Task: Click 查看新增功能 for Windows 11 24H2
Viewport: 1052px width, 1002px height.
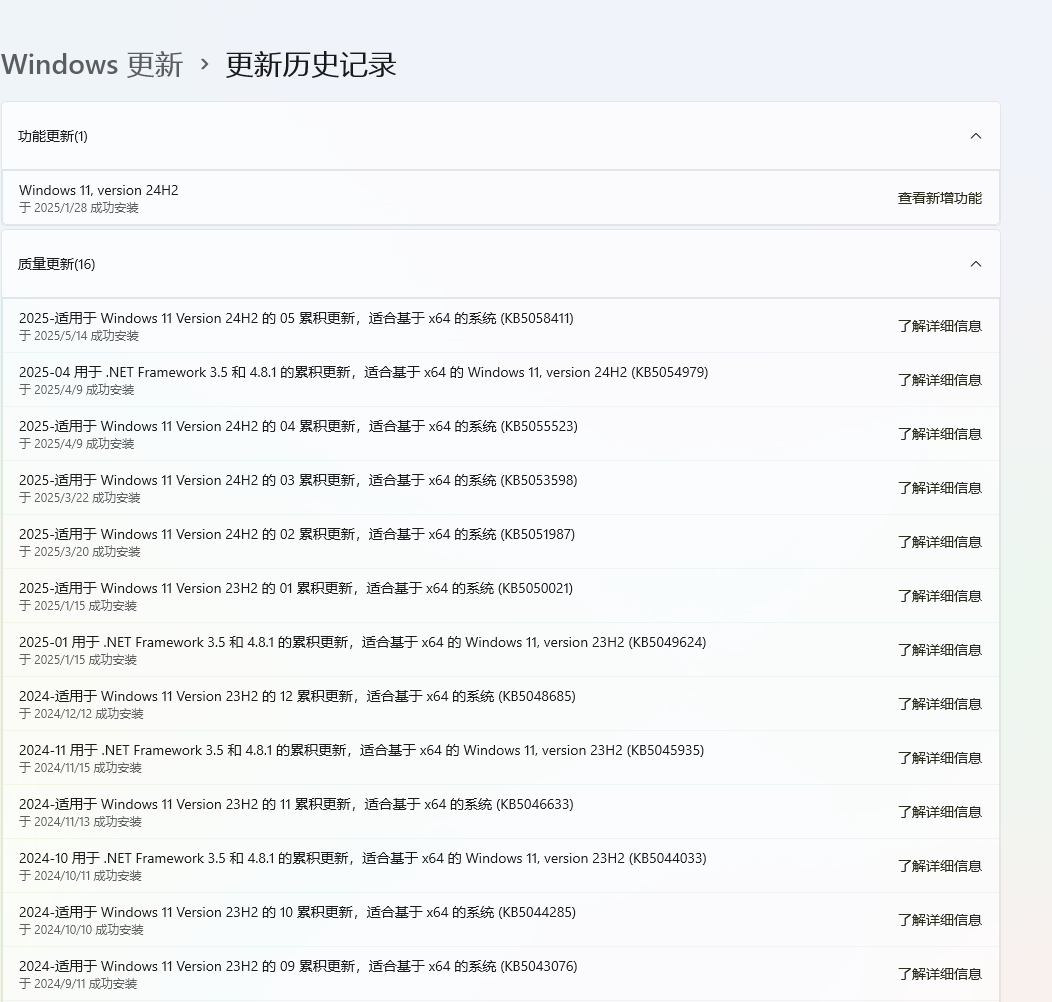Action: (x=939, y=198)
